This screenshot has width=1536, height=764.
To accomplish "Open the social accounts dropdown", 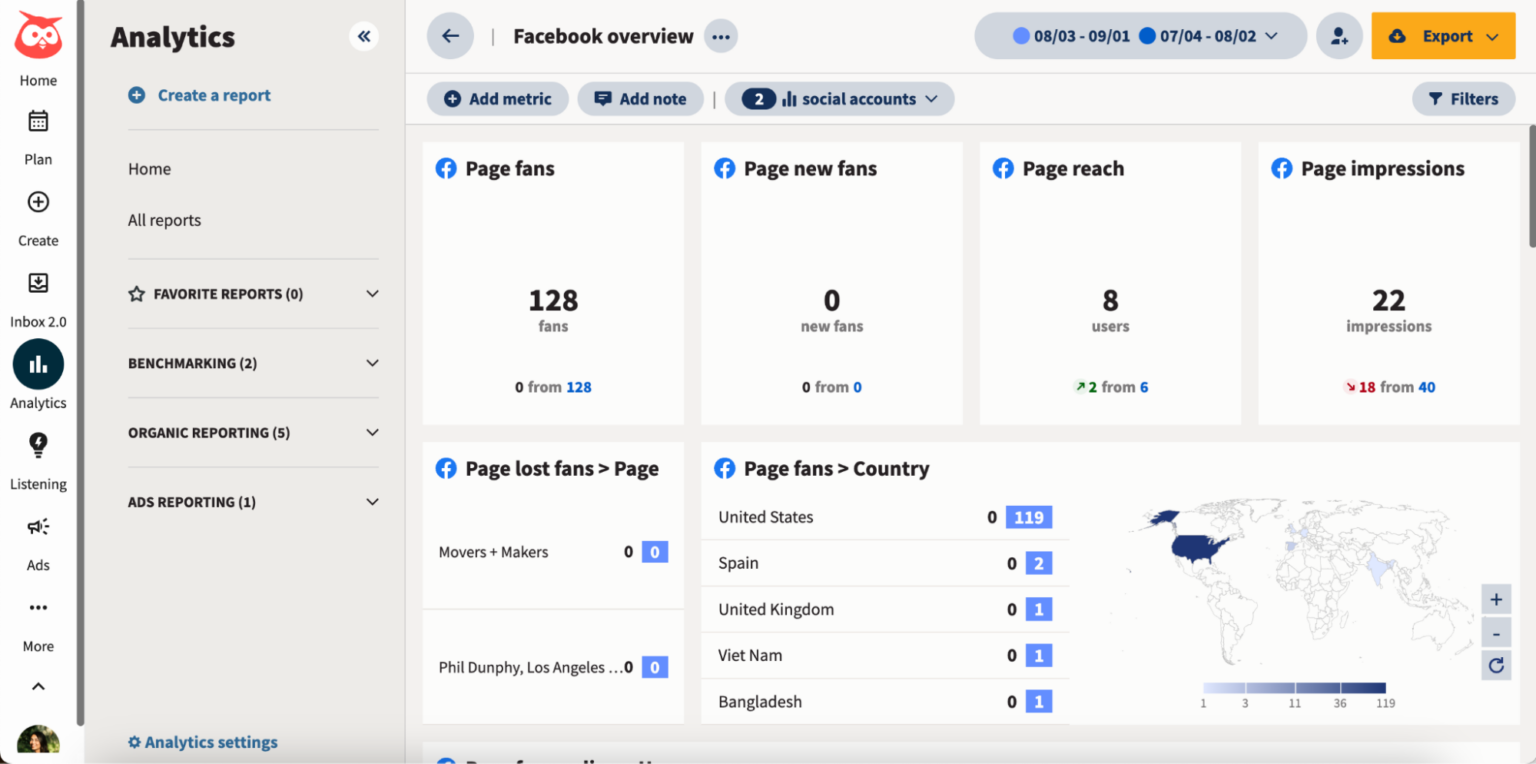I will pos(840,99).
